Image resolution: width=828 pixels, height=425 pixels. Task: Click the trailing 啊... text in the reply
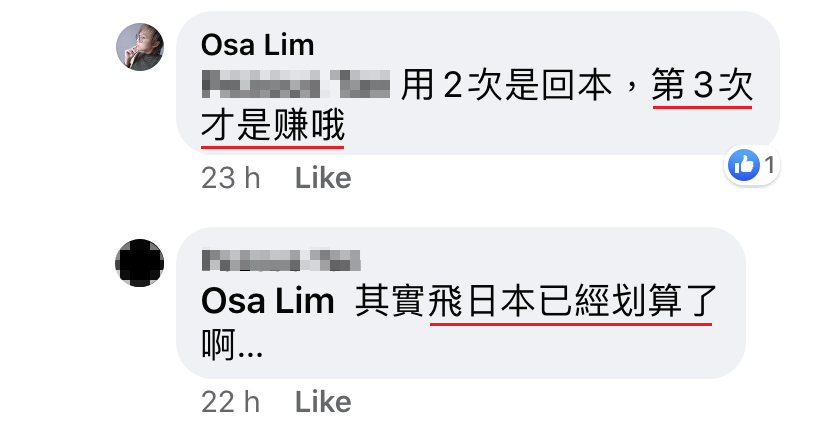click(x=232, y=344)
